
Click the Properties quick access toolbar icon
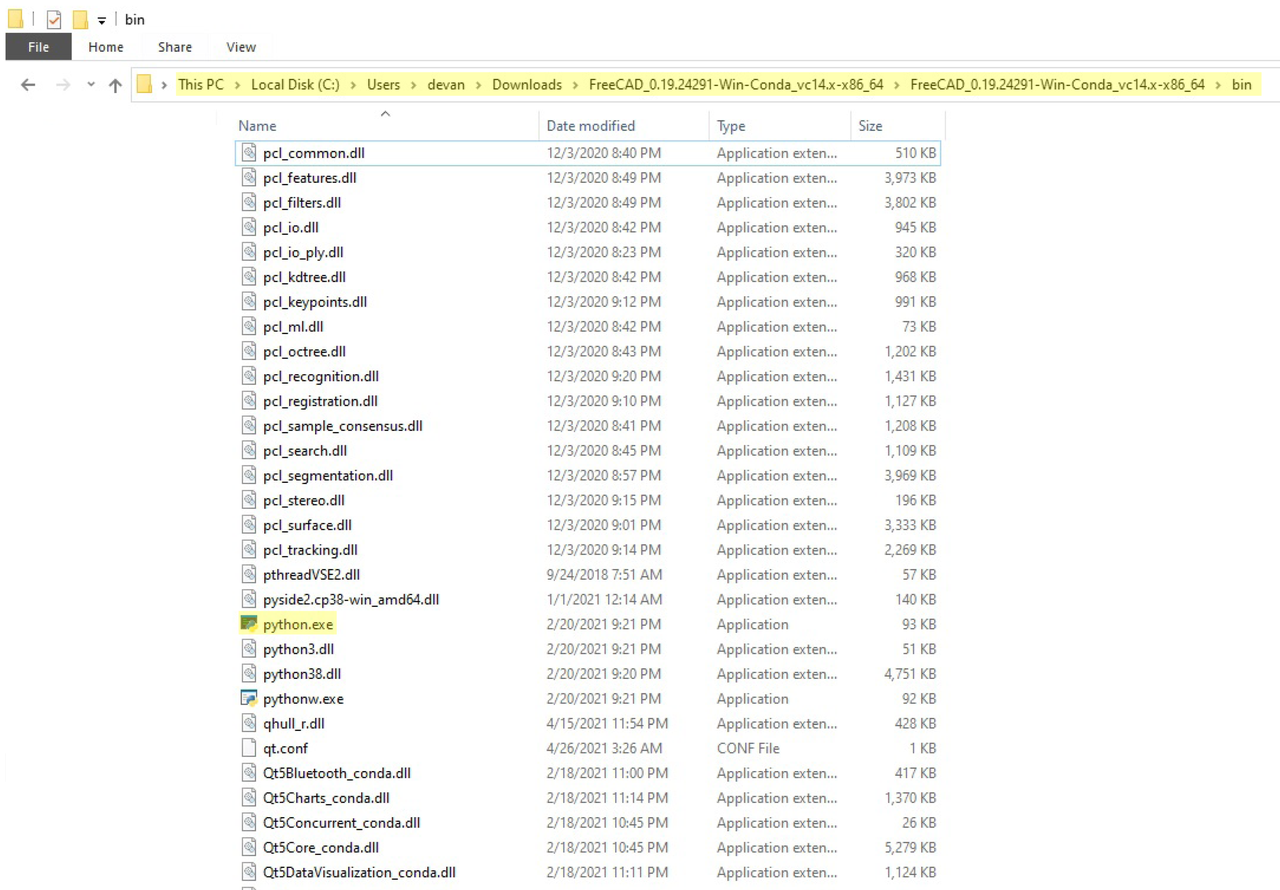click(54, 19)
